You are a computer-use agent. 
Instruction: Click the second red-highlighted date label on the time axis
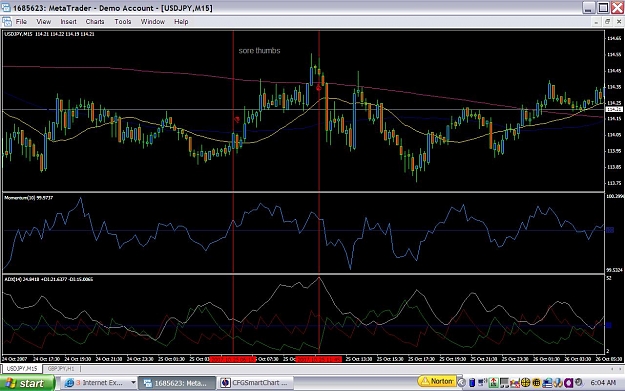coord(319,359)
